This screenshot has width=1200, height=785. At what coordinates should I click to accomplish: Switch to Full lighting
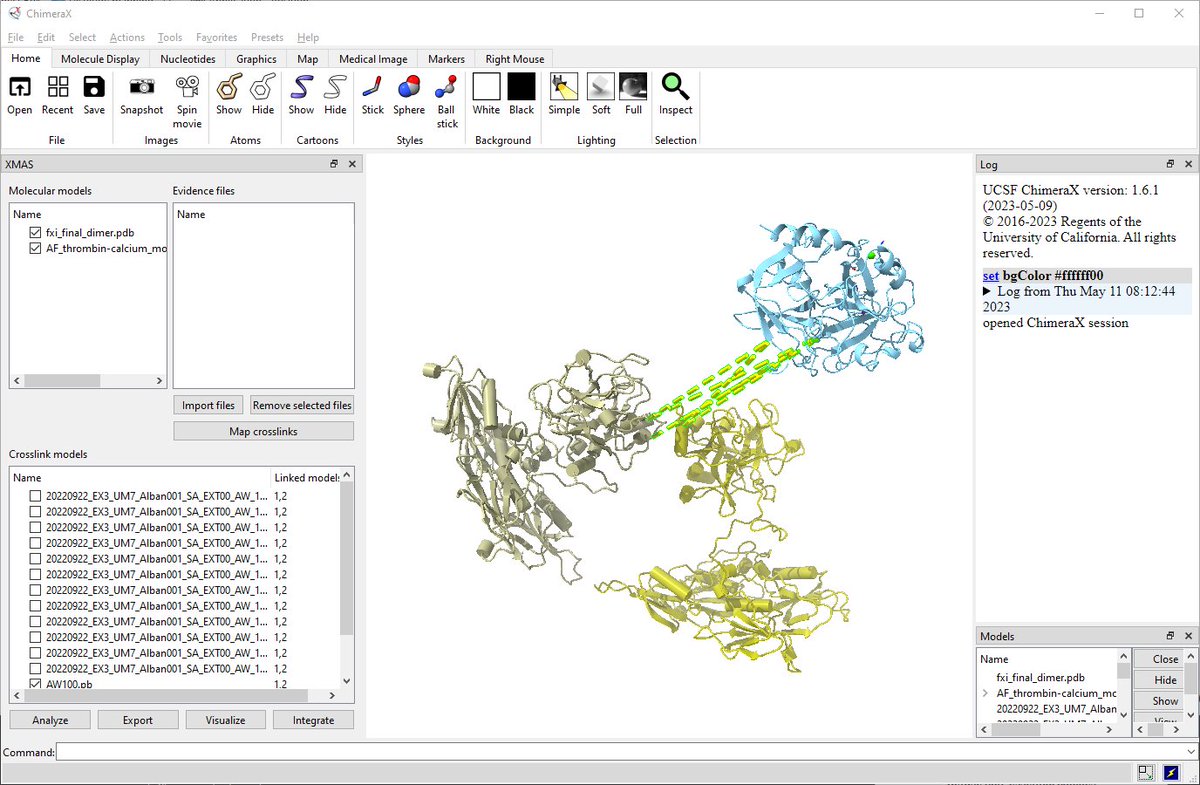point(633,88)
